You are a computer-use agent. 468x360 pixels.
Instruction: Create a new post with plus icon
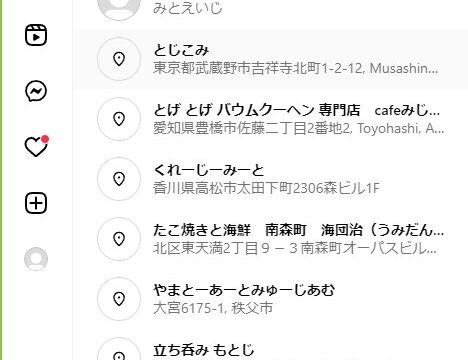[x=36, y=203]
